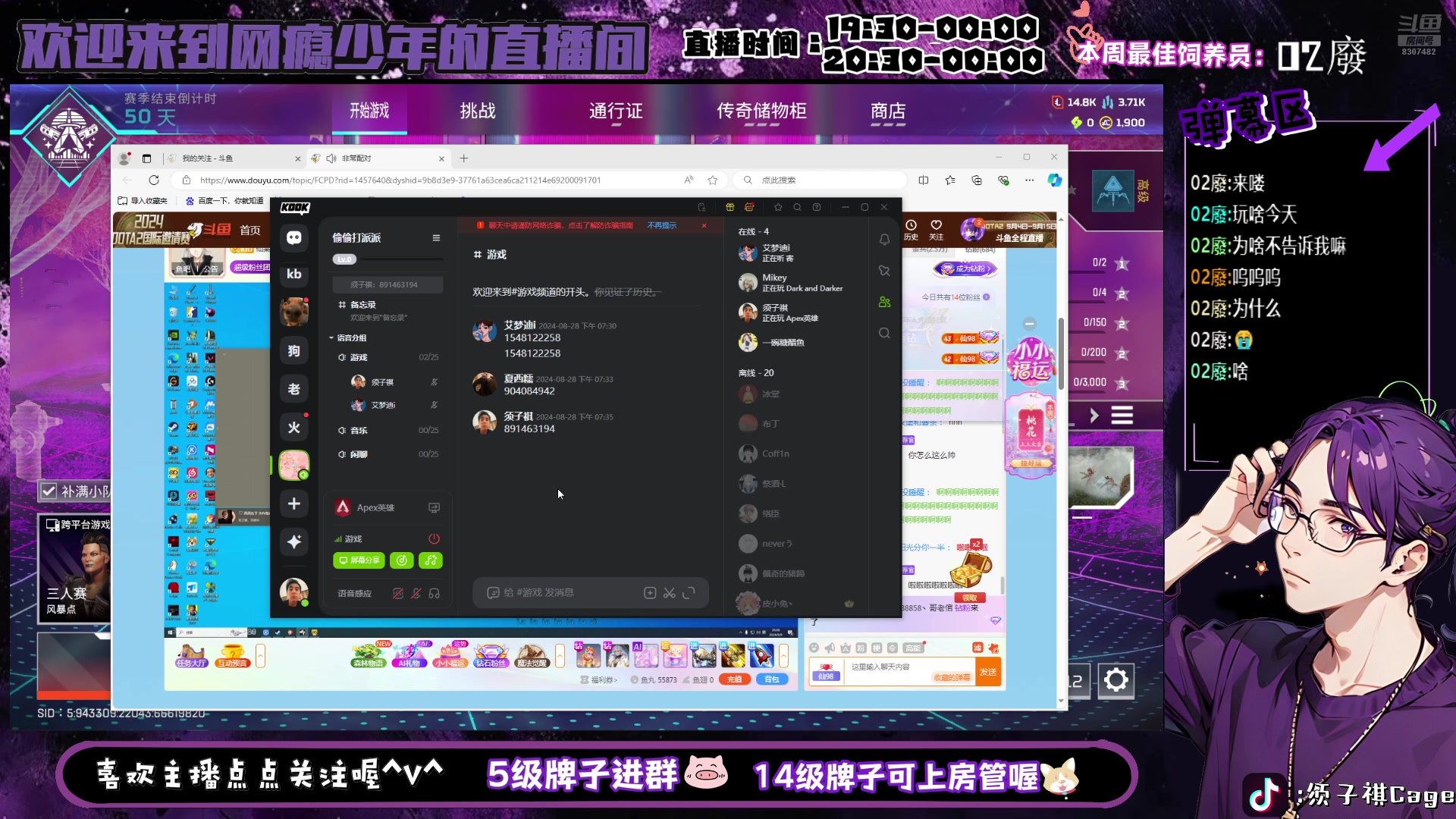Image resolution: width=1456 pixels, height=819 pixels.
Task: Click 通行证 navigation tab
Action: pos(616,110)
